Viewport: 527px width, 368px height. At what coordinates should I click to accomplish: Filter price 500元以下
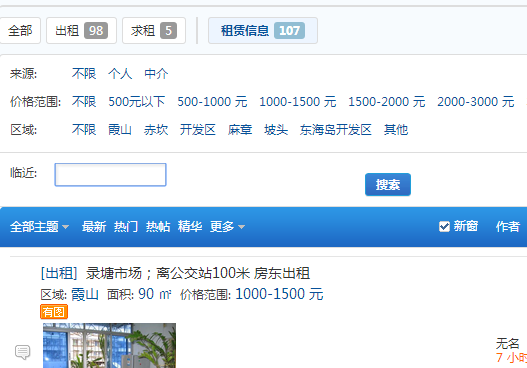point(137,101)
